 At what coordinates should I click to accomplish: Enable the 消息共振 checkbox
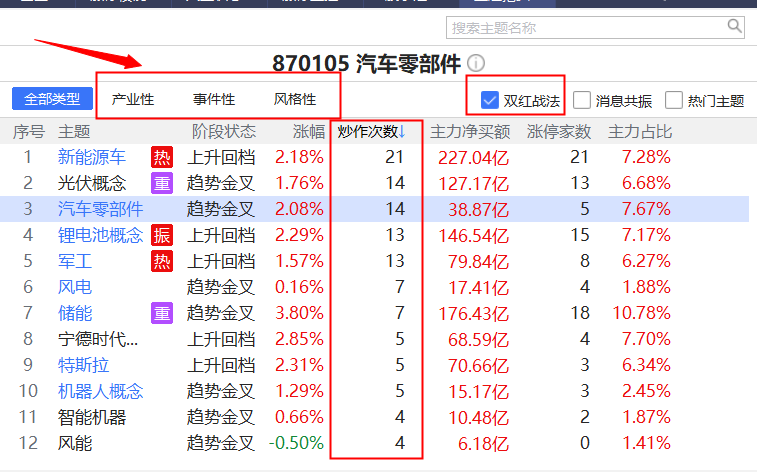click(582, 100)
